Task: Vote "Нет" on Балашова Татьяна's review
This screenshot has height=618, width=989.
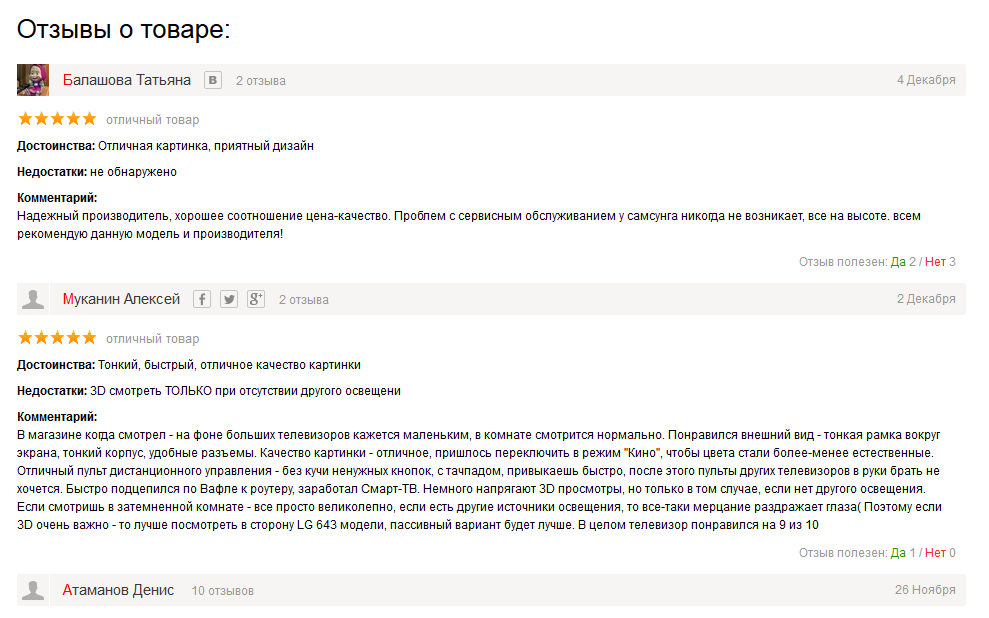Action: pyautogui.click(x=935, y=262)
